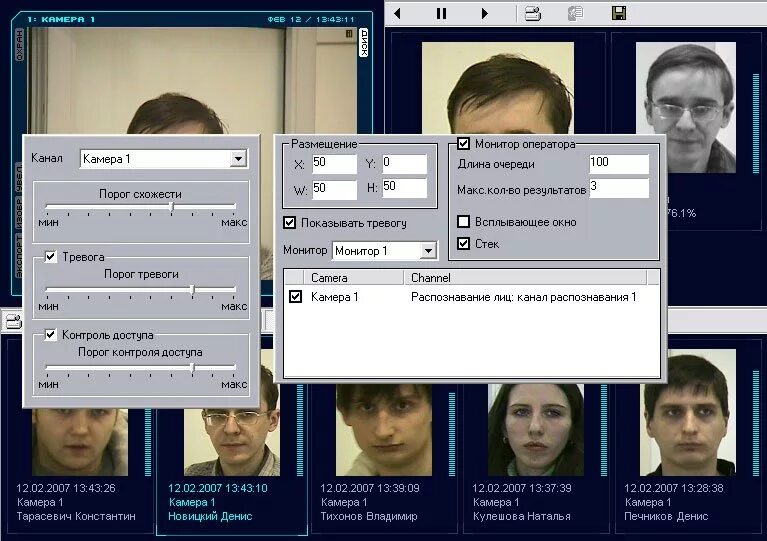
Task: Click the 'ФЕВ 12 / 13:43:11' date-time label
Action: tap(311, 19)
